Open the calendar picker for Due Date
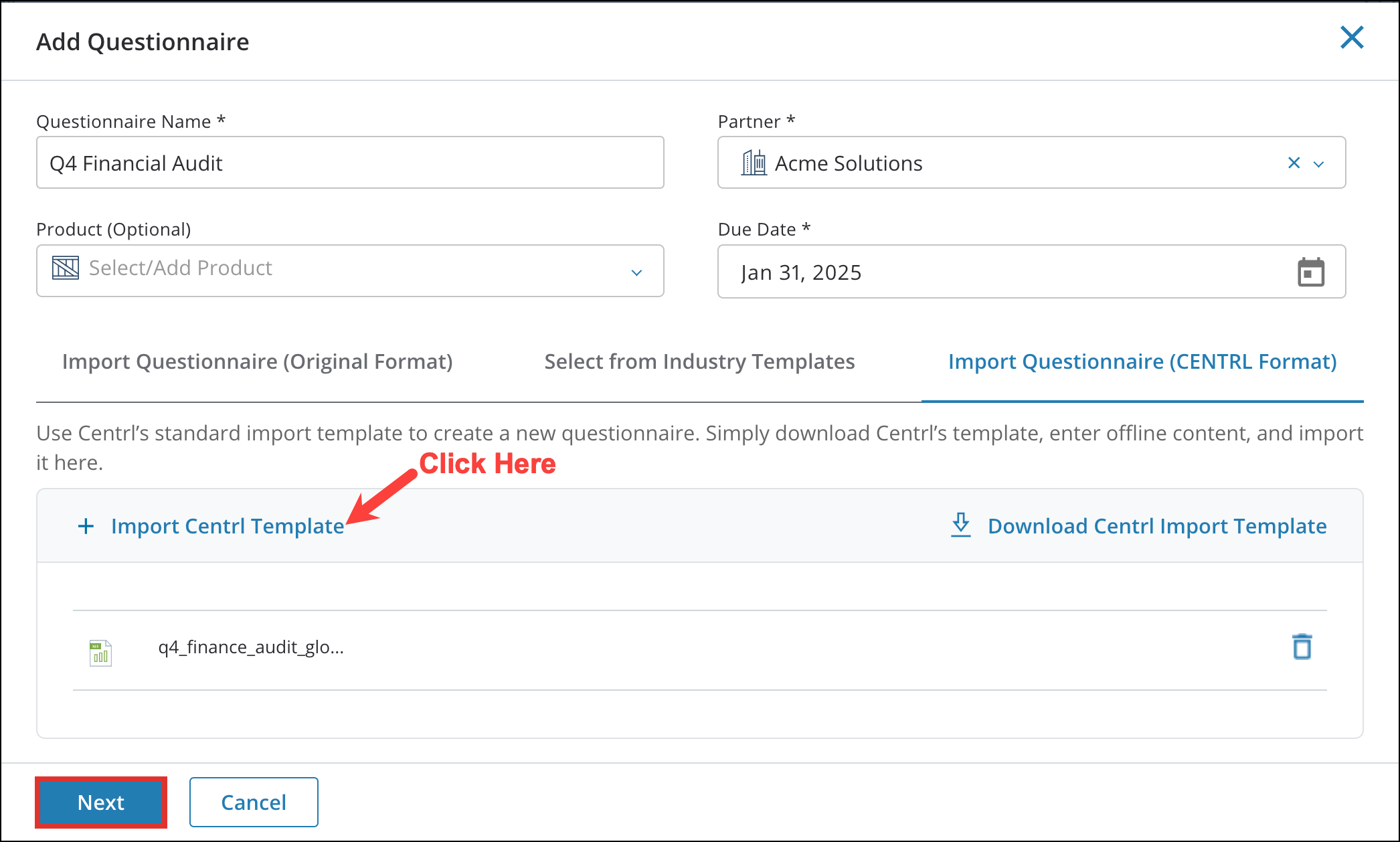1400x842 pixels. [1310, 272]
